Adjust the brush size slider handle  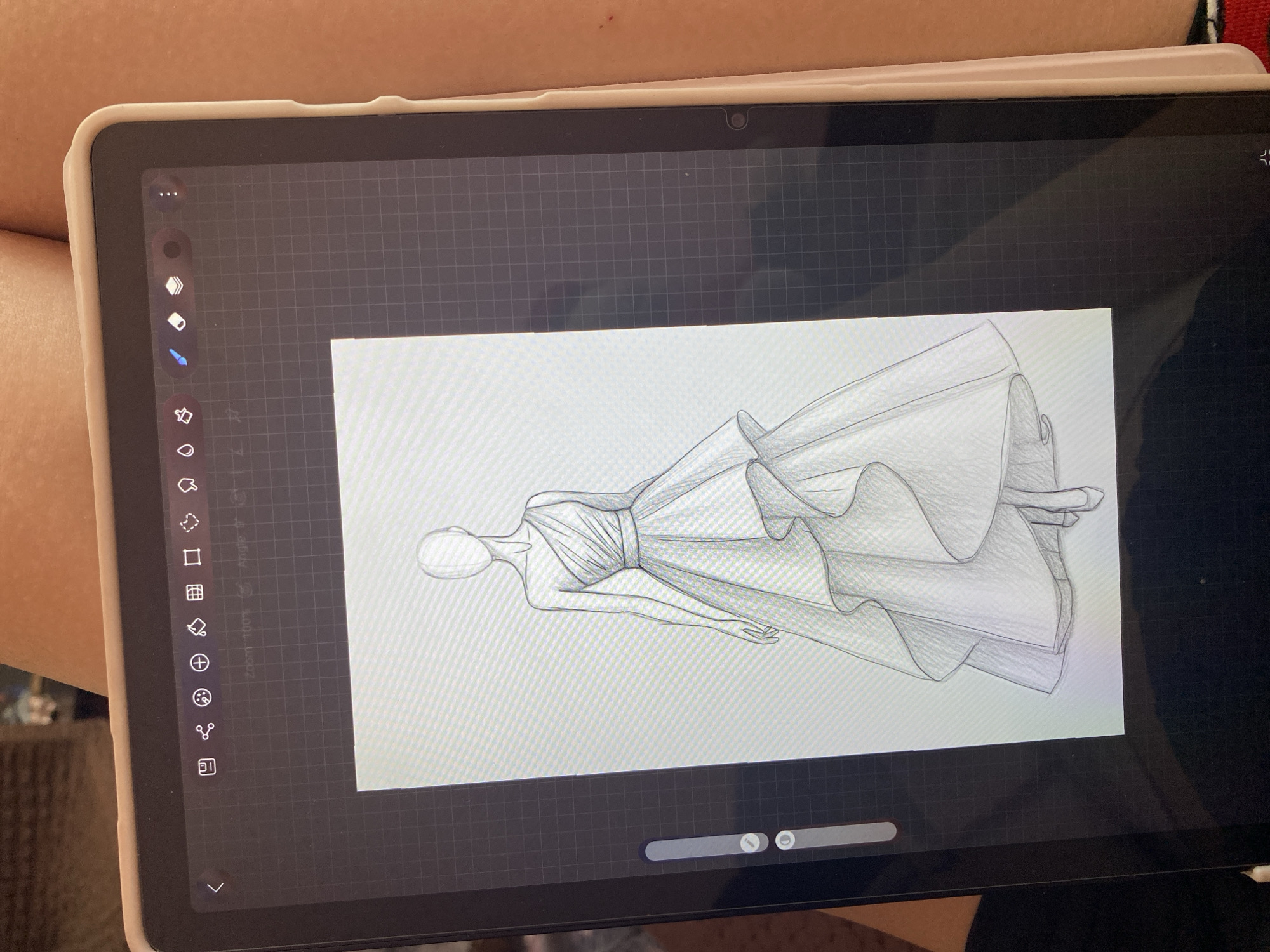coord(750,843)
